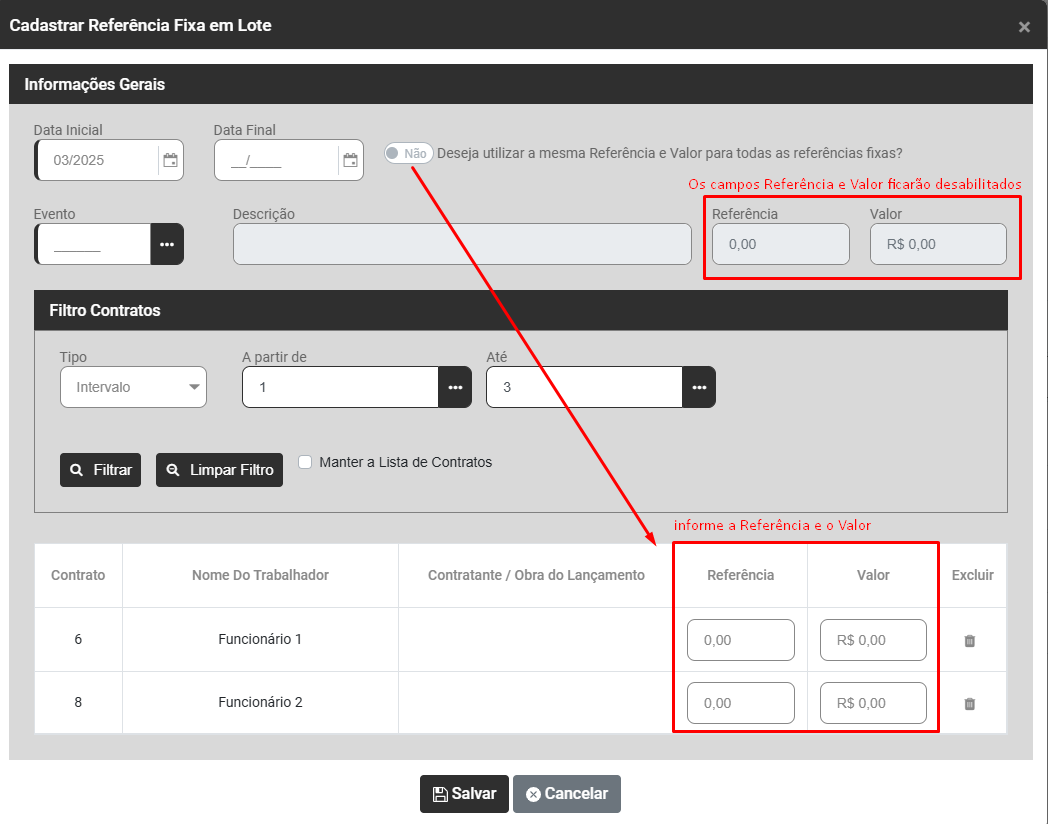The image size is (1048, 824).
Task: Save the form with Salvar
Action: click(464, 794)
